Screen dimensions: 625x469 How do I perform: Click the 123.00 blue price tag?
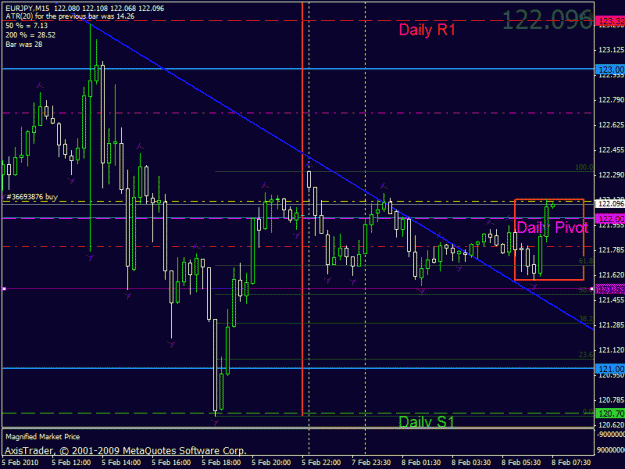[x=610, y=70]
